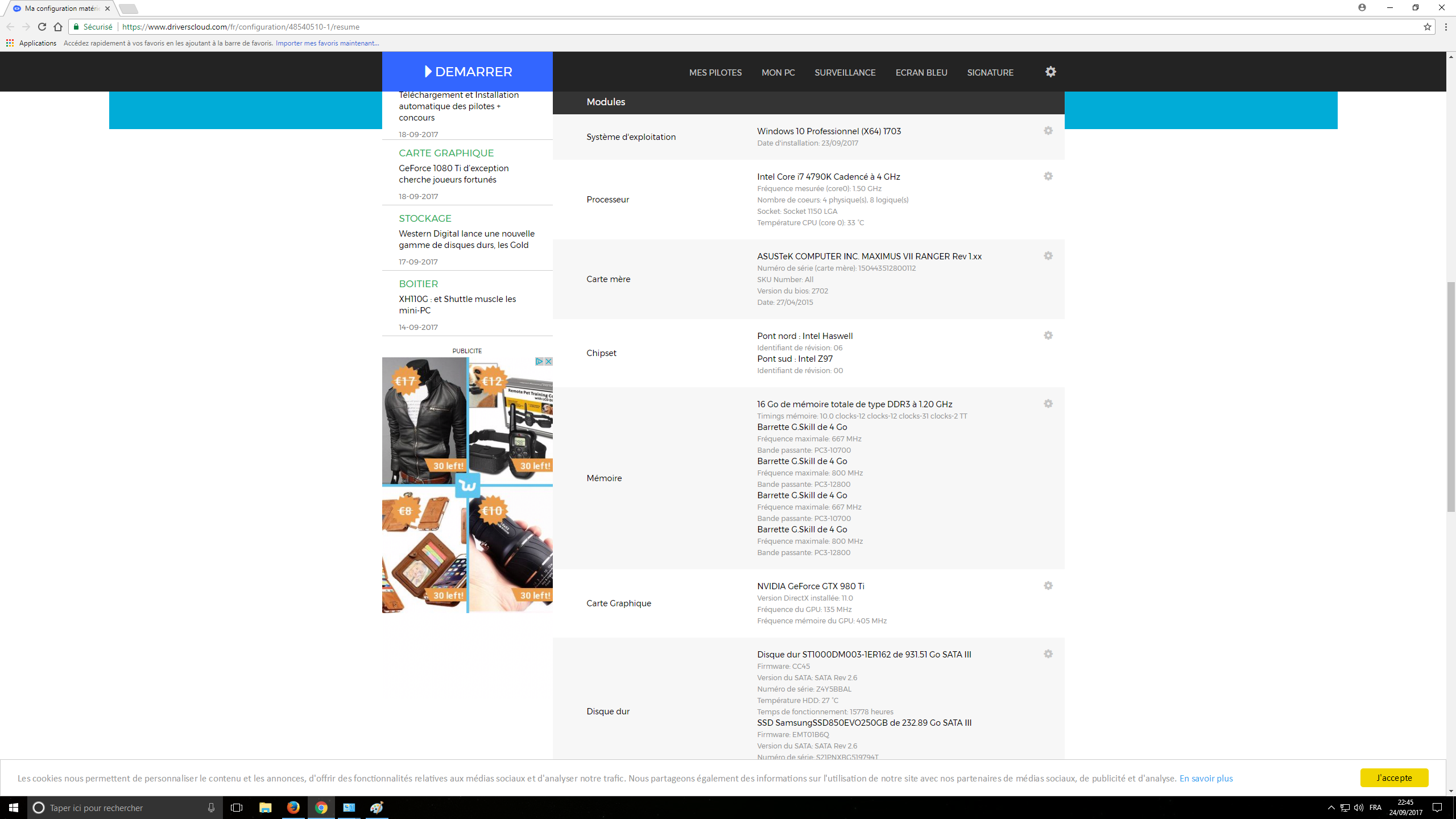Click the CARTE GRAPHIQUE category heading
The height and width of the screenshot is (819, 1456).
coord(446,153)
